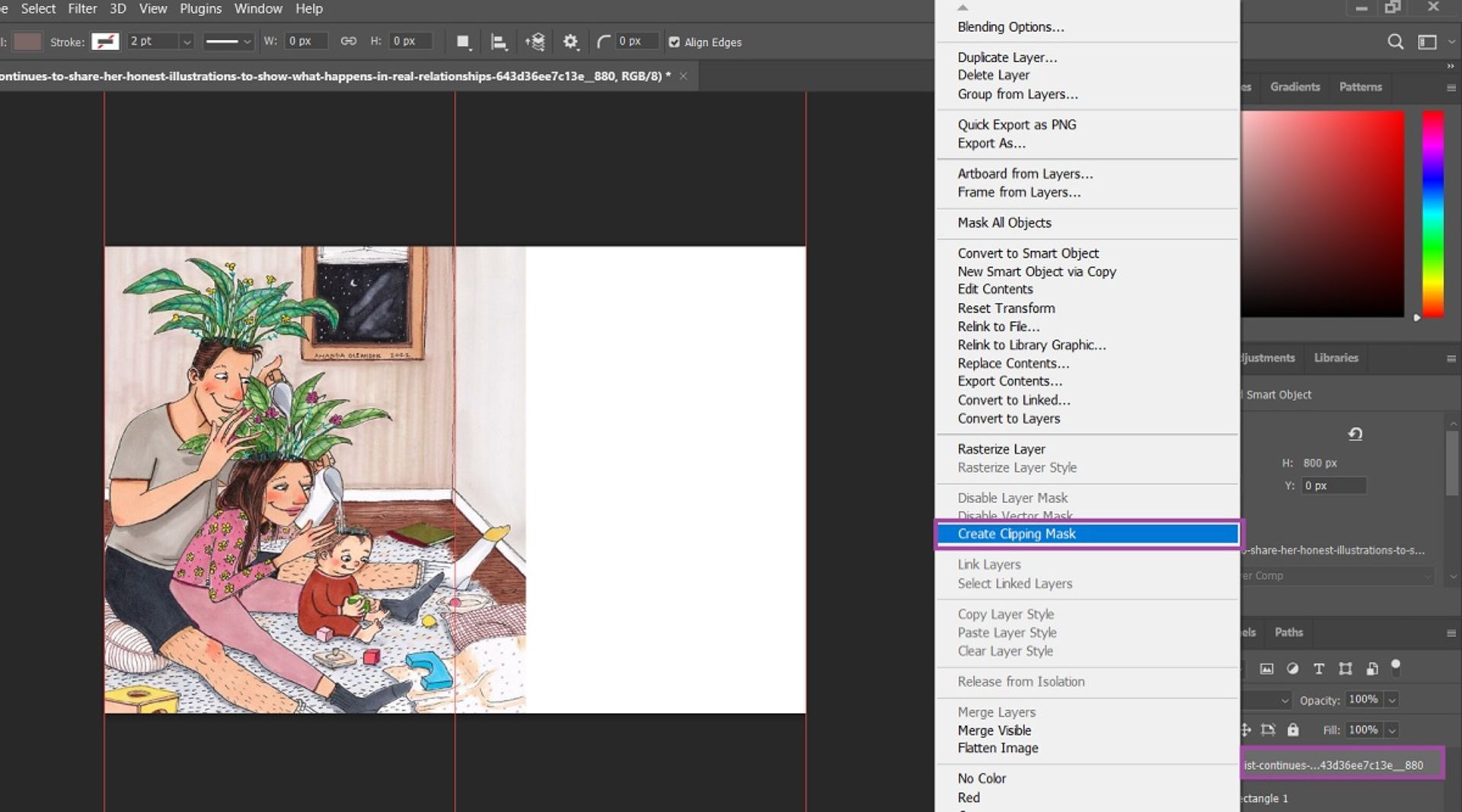
Task: Switch to the Gradients tab
Action: coord(1294,87)
